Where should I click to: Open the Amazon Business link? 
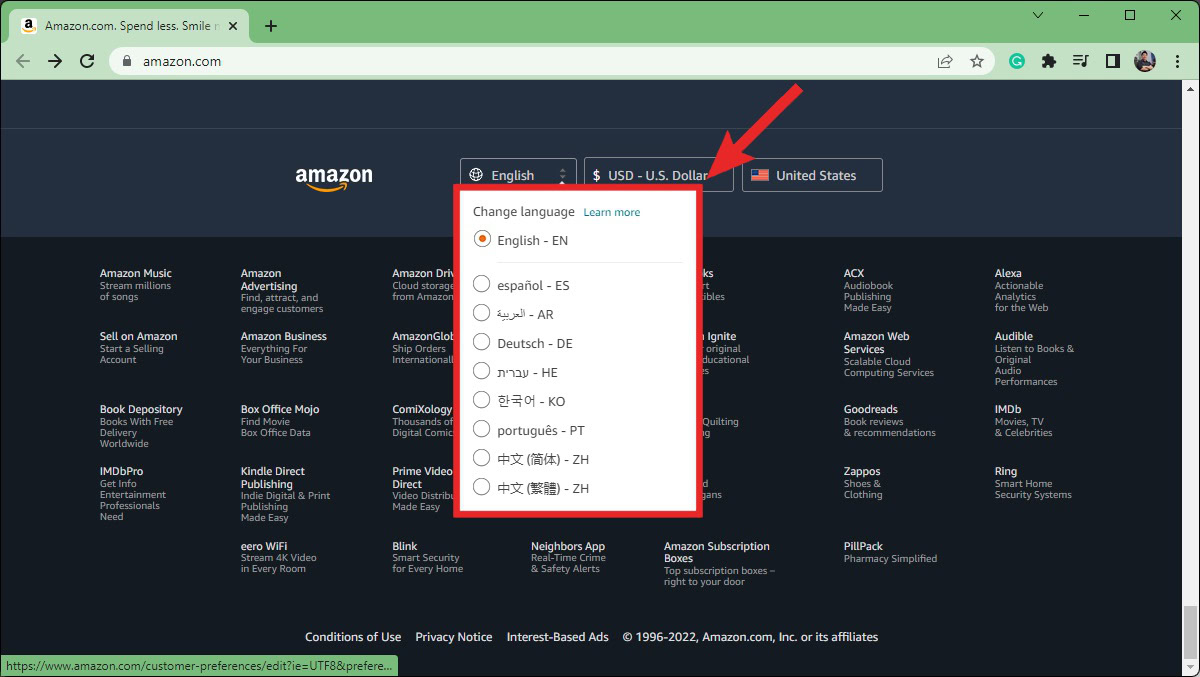[283, 348]
